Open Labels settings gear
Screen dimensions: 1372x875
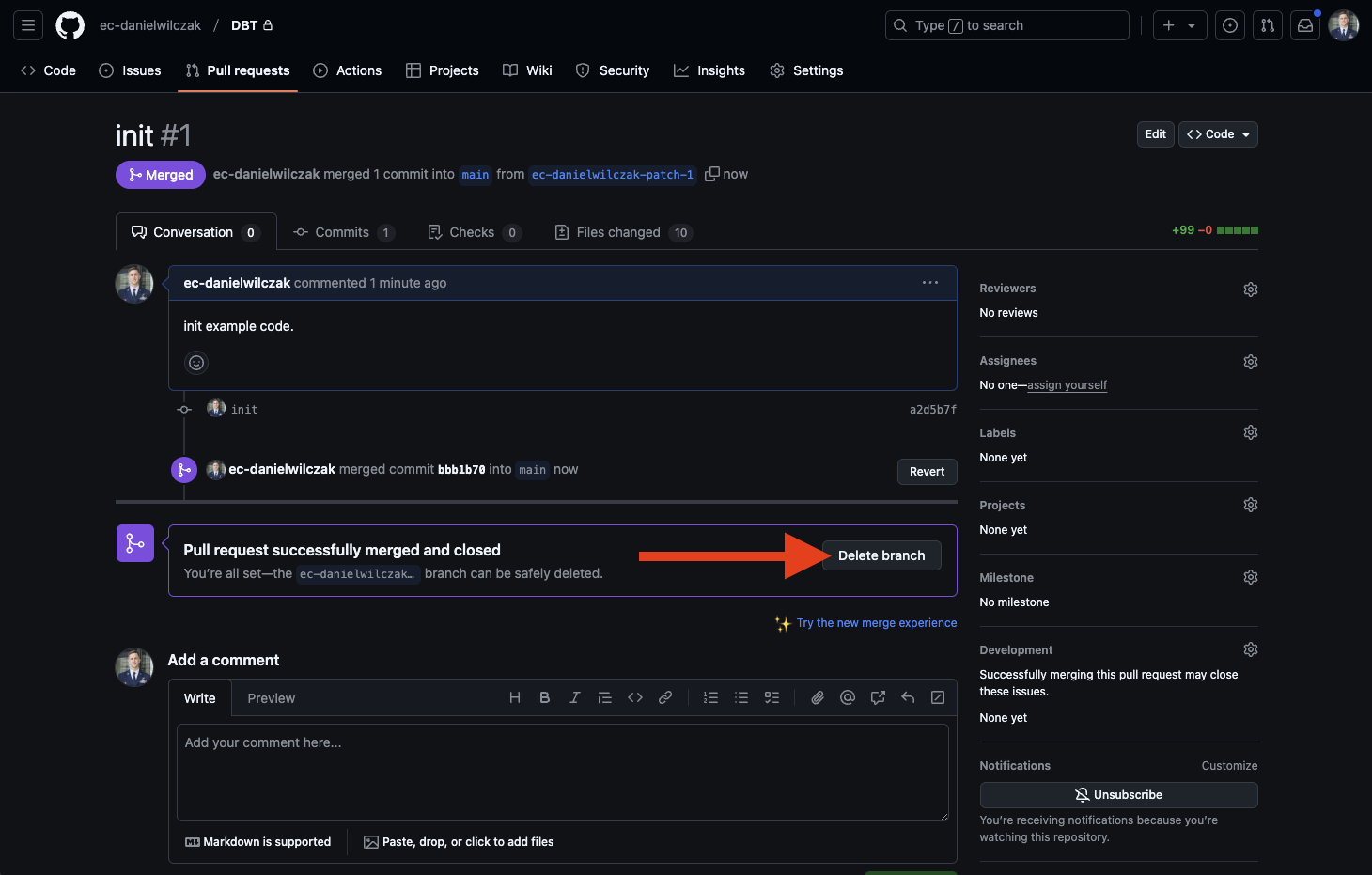[1250, 432]
